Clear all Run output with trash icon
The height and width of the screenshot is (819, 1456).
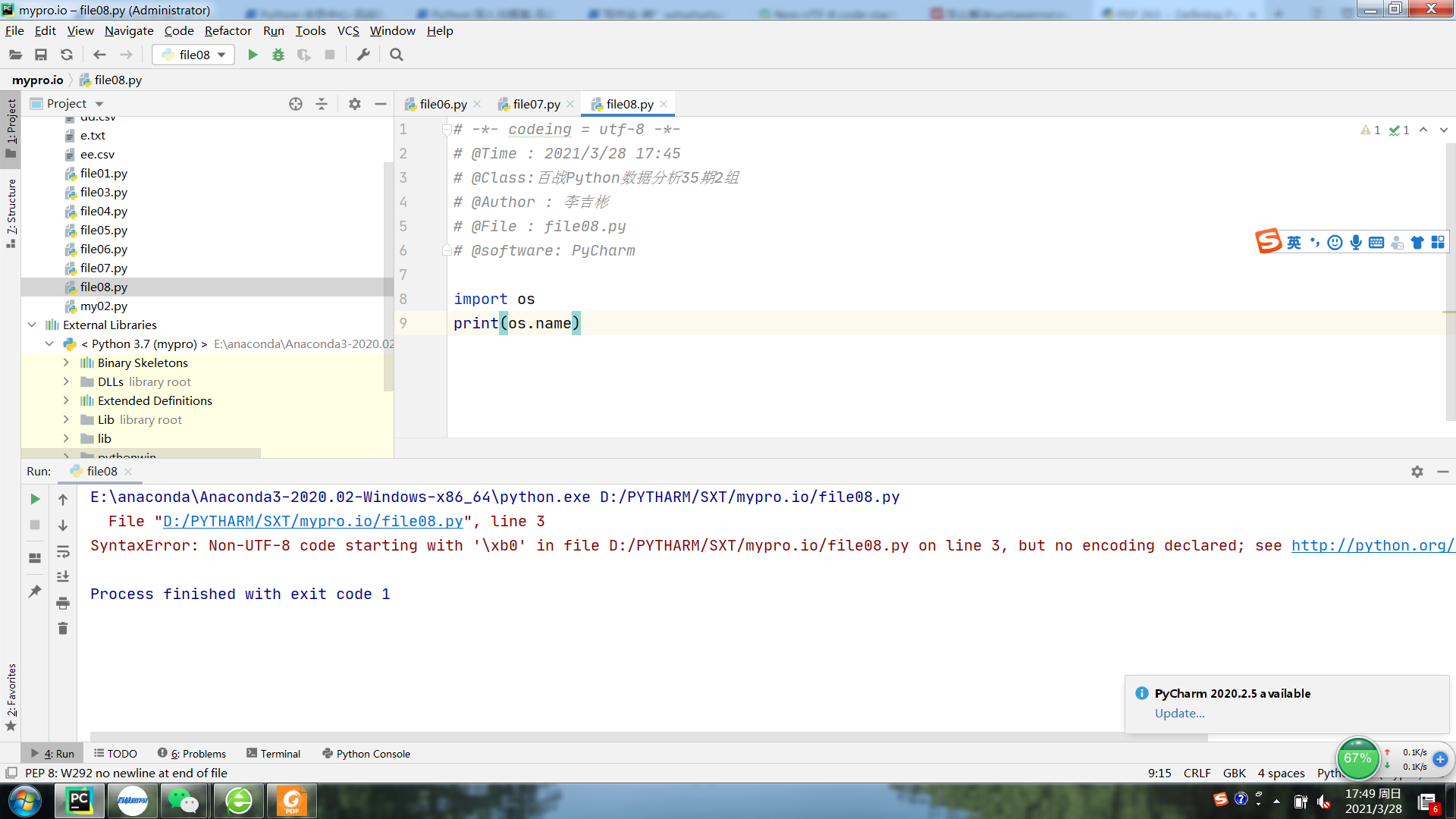(x=63, y=628)
